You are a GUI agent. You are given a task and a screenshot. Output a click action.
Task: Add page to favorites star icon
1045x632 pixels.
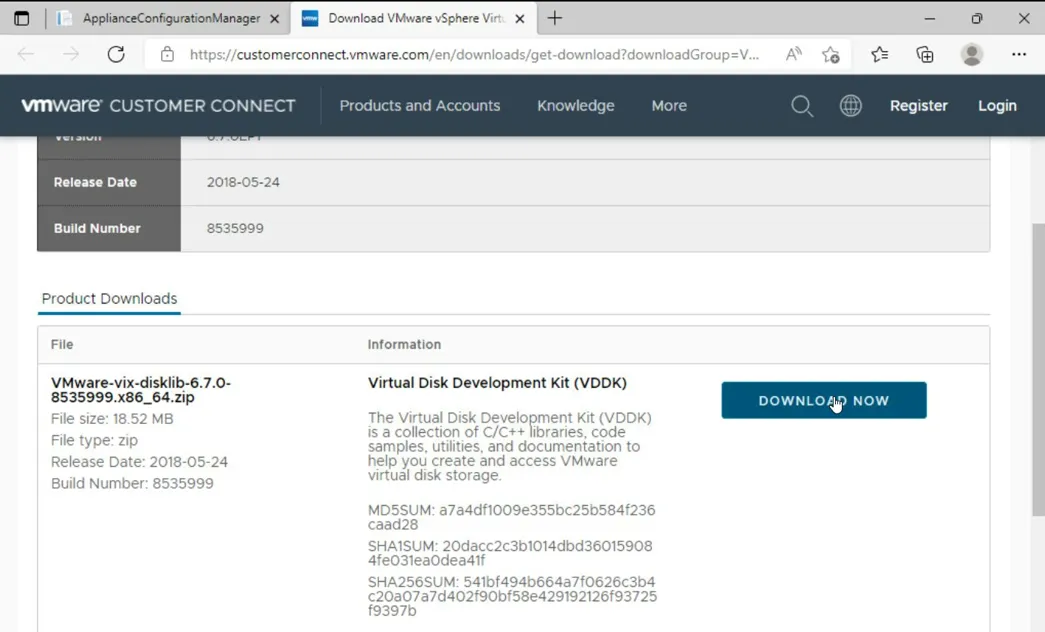tap(830, 54)
